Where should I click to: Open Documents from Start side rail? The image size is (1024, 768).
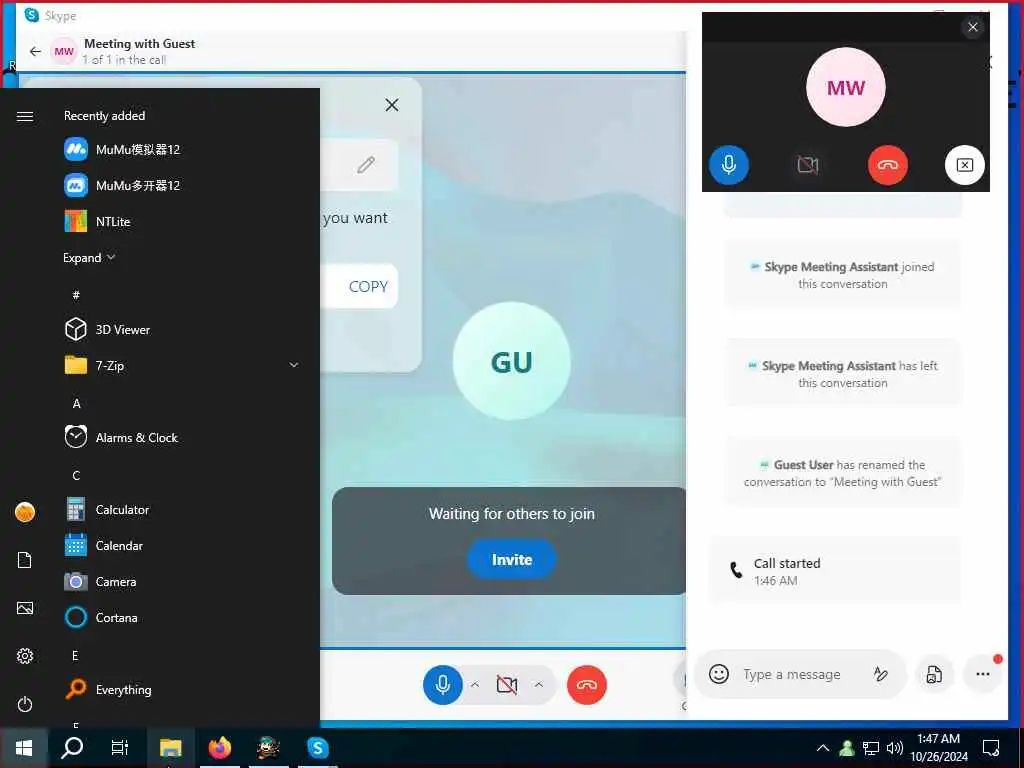[x=25, y=560]
